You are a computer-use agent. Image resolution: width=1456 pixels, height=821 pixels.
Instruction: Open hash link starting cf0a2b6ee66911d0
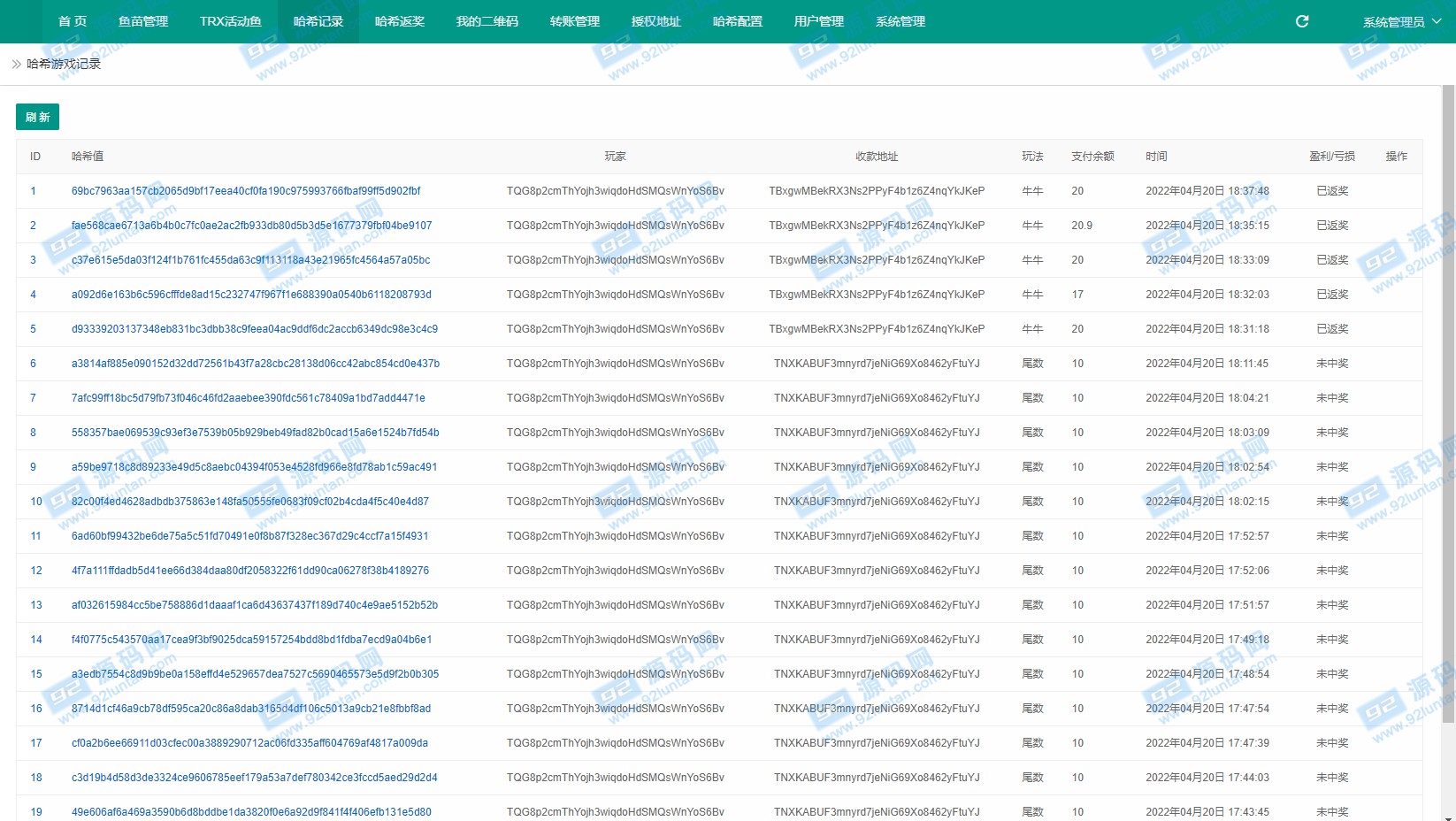tap(250, 743)
